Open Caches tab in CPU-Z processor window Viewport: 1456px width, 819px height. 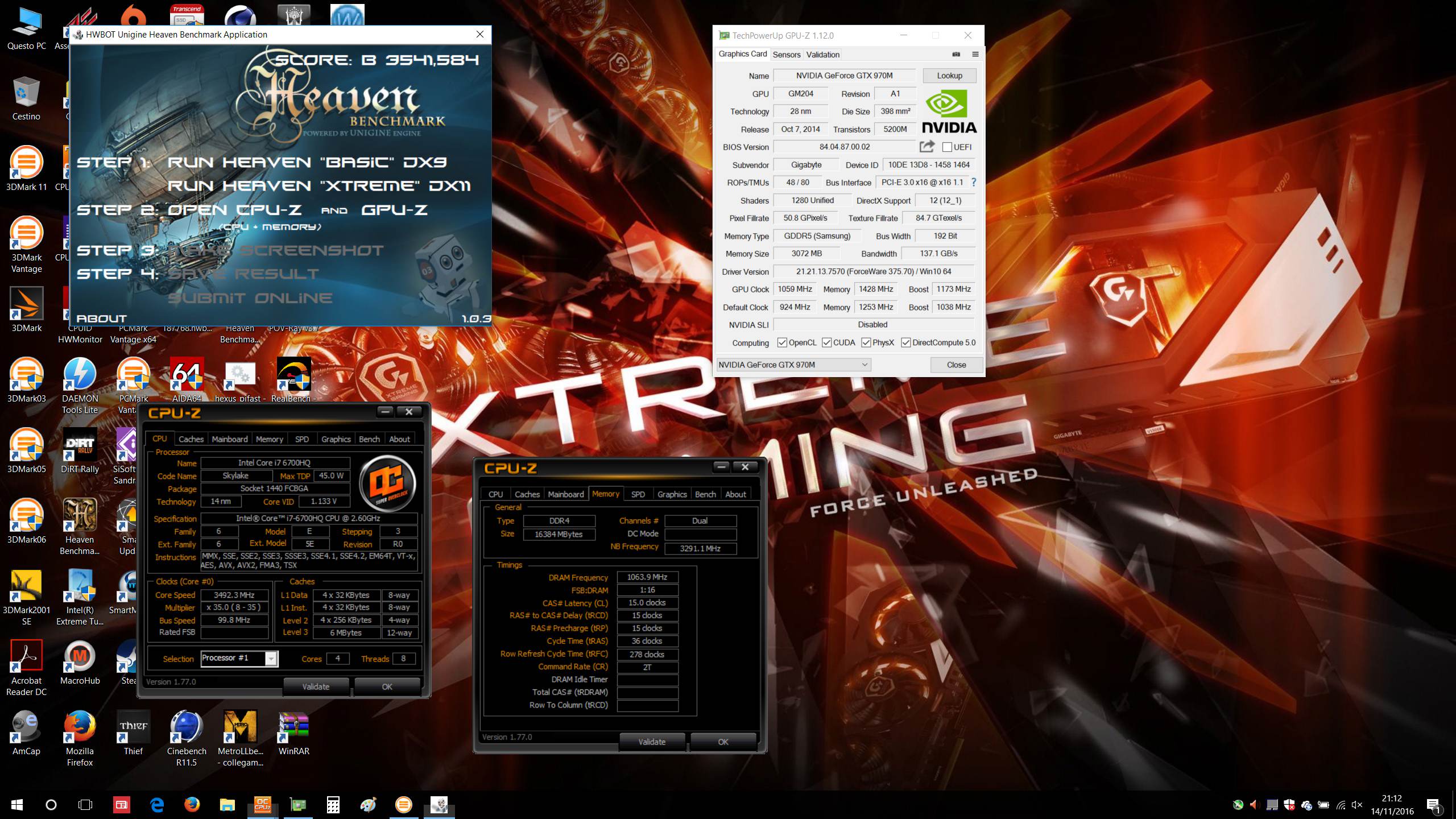pyautogui.click(x=191, y=439)
